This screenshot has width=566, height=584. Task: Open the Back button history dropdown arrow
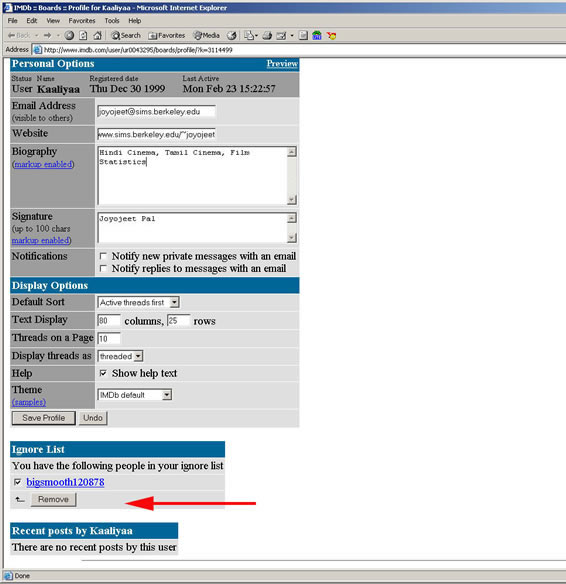(36, 35)
